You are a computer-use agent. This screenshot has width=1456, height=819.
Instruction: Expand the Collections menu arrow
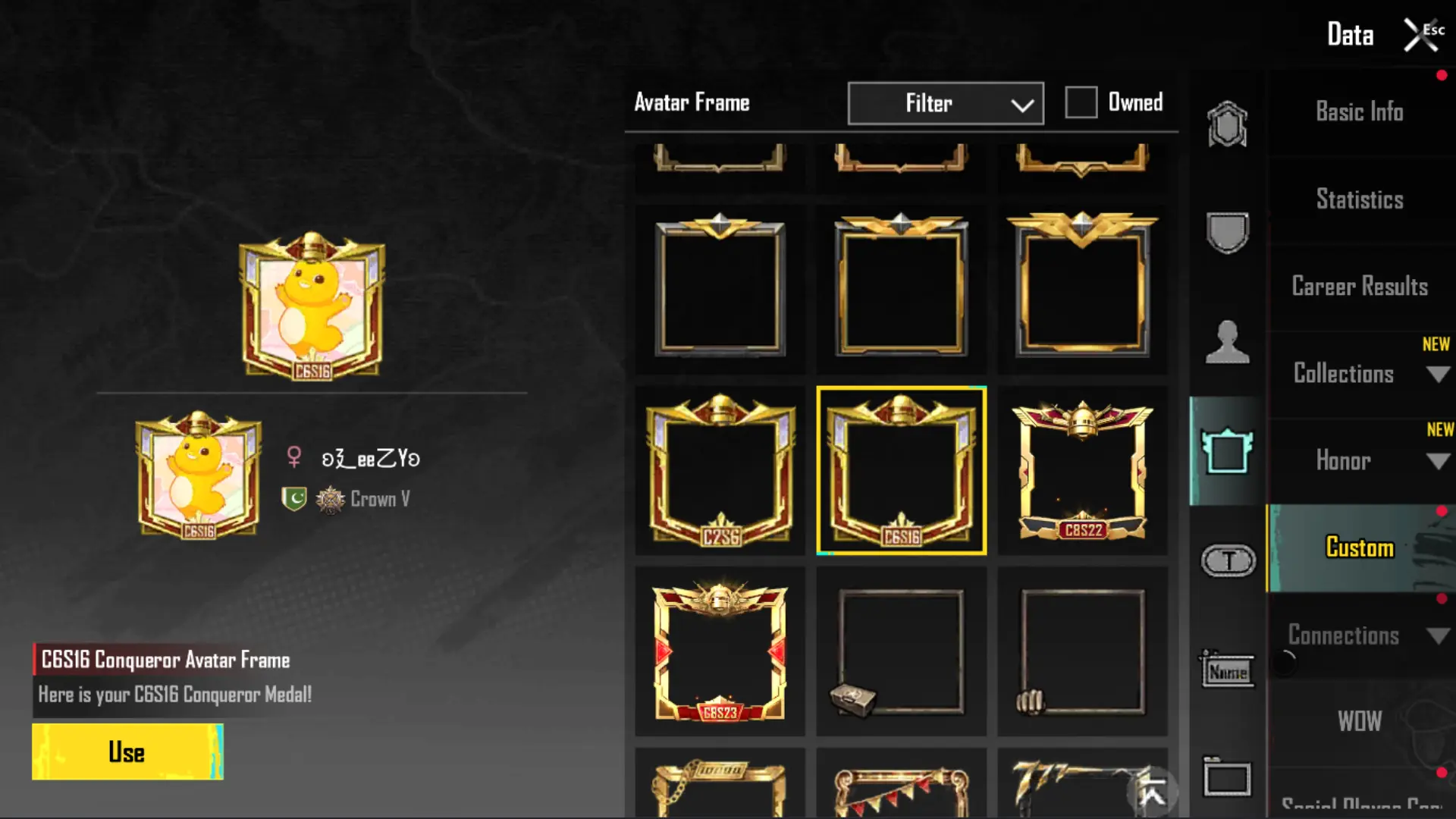coord(1438,374)
